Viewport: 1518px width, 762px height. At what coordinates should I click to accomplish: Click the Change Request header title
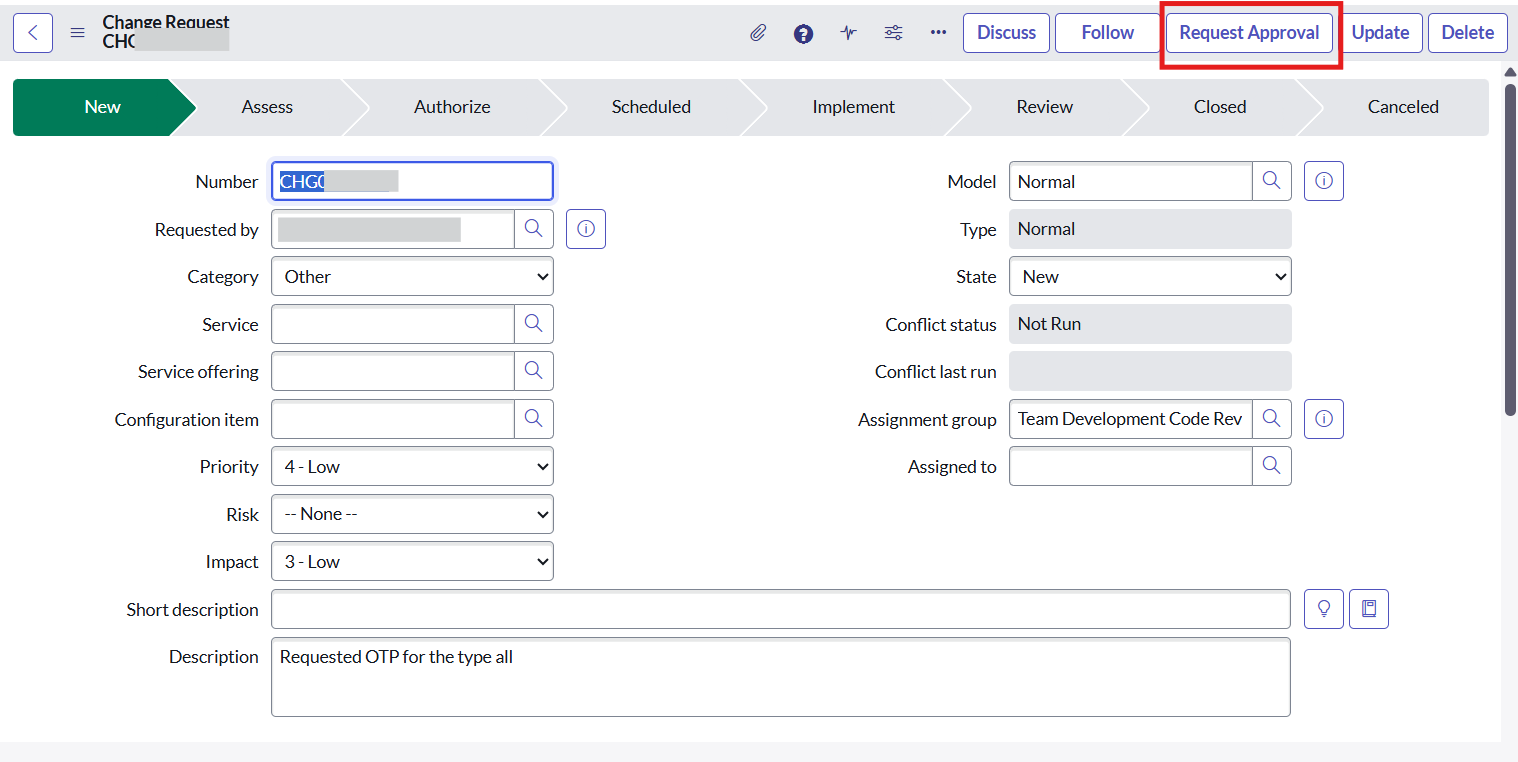click(x=166, y=22)
